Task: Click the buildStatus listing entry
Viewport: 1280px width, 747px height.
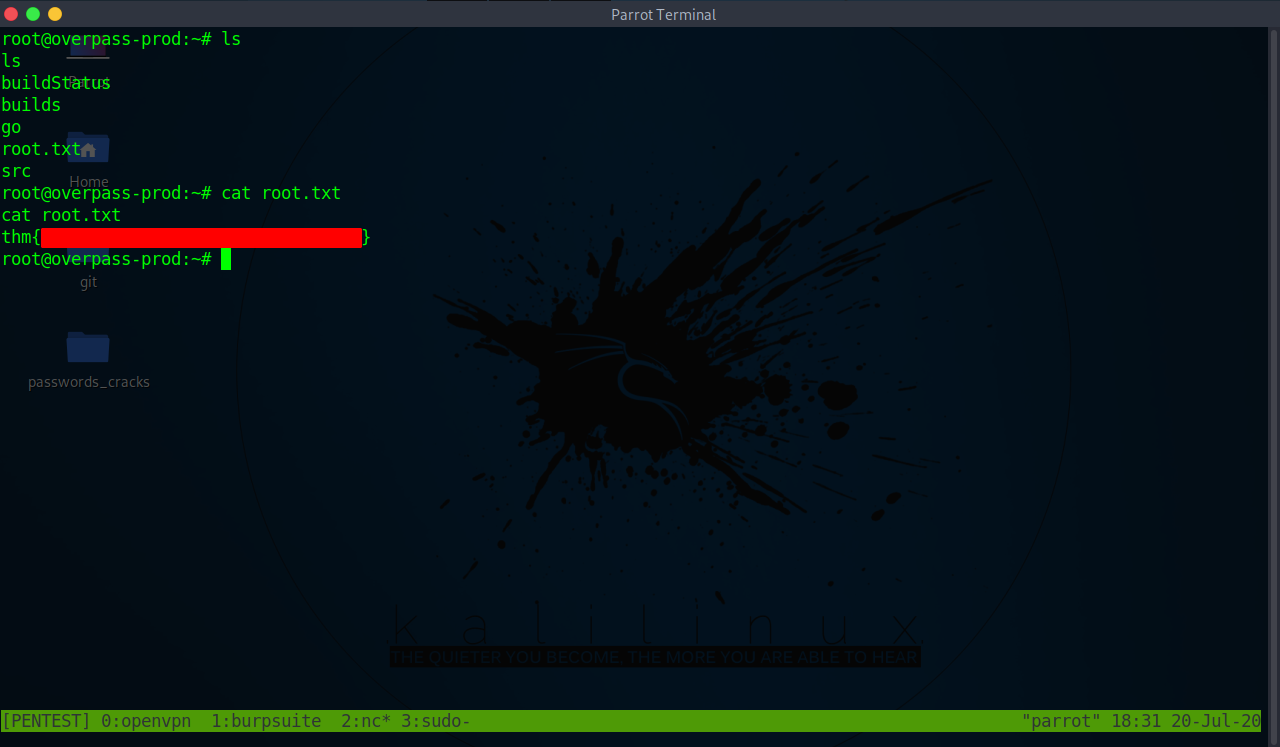Action: pyautogui.click(x=56, y=83)
